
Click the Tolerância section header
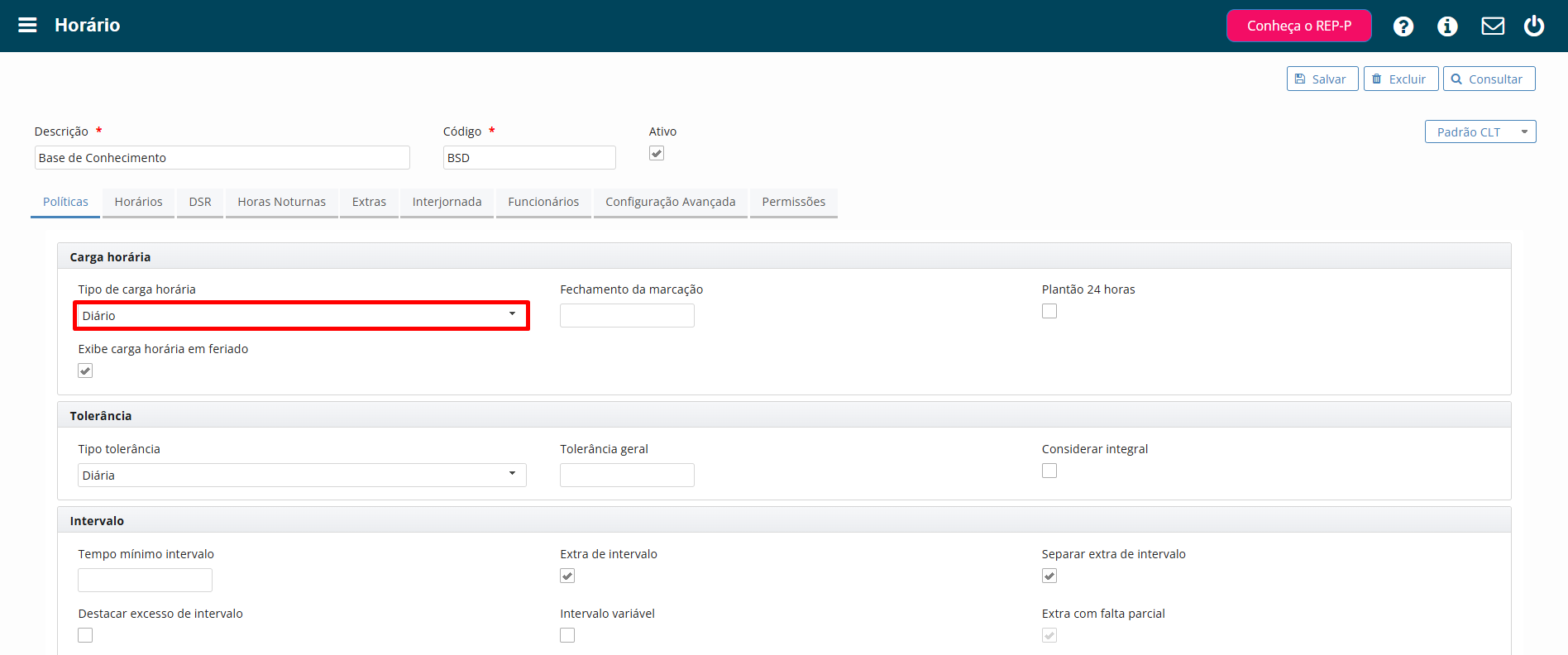click(784, 415)
